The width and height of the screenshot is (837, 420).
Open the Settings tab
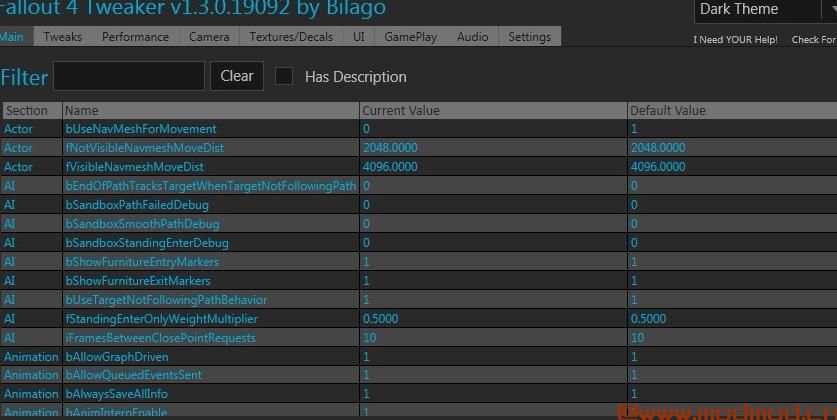tap(530, 37)
